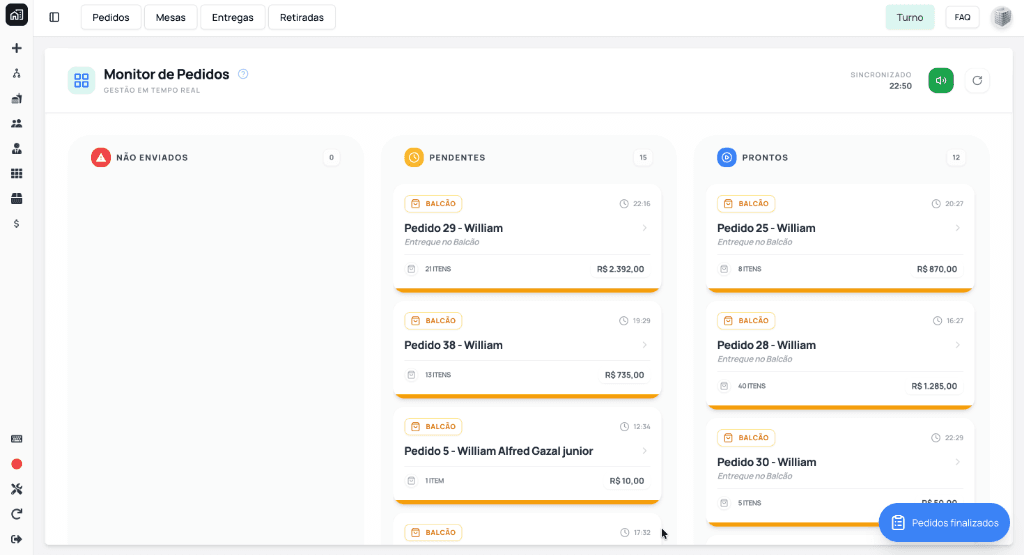Open the home logo icon in sidebar
The width and height of the screenshot is (1024, 555).
pyautogui.click(x=16, y=14)
